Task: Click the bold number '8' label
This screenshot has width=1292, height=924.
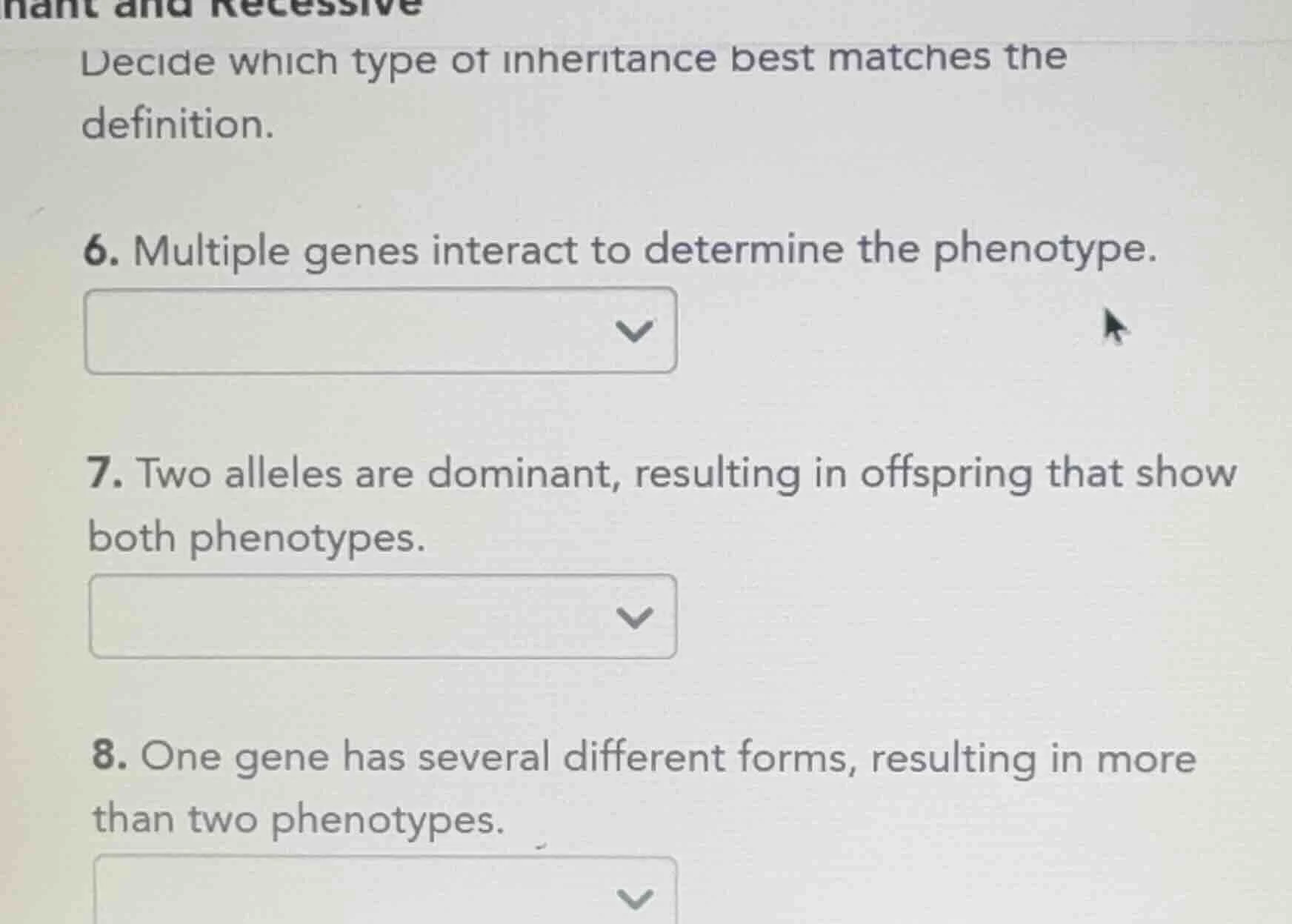Action: click(107, 756)
